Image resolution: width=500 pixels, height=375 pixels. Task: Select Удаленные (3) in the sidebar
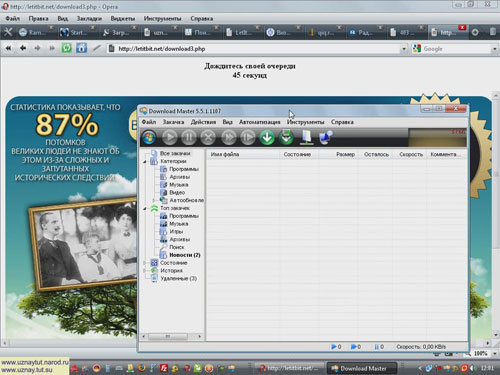point(178,278)
